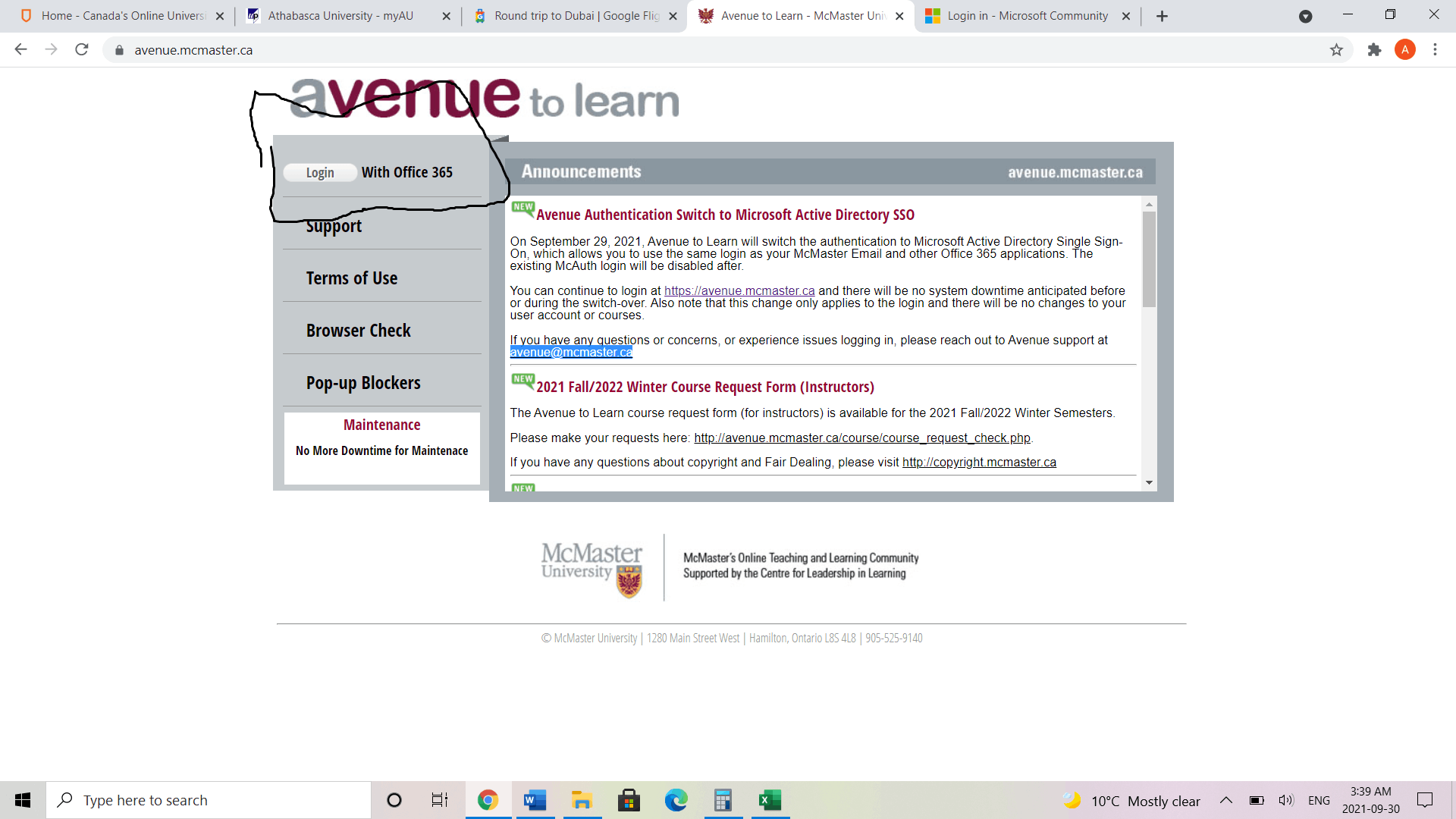Open File Explorer from taskbar
This screenshot has height=819, width=1456.
582,800
